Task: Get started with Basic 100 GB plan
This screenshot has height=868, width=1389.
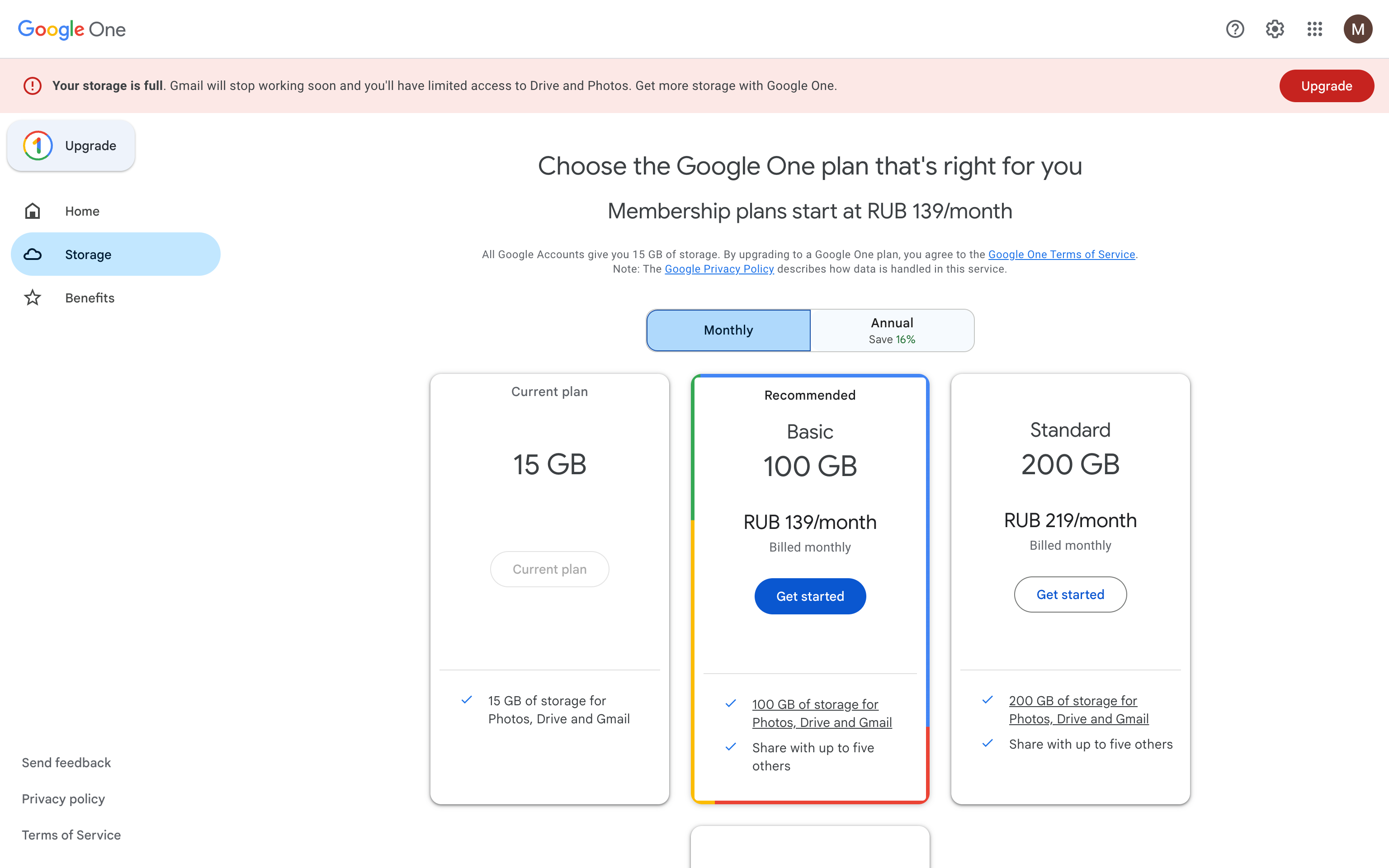Action: [x=810, y=596]
